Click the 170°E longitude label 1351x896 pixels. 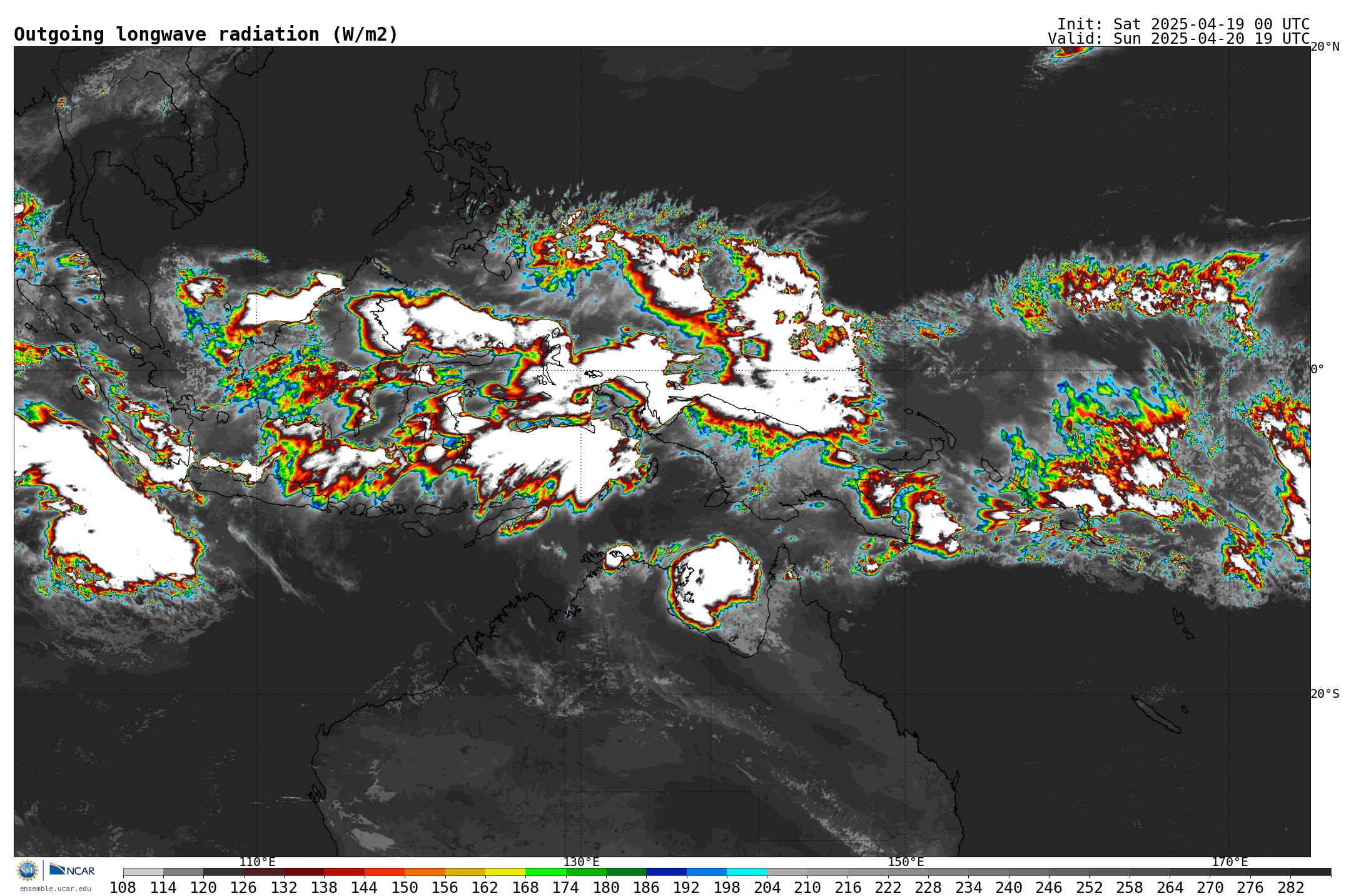1230,862
